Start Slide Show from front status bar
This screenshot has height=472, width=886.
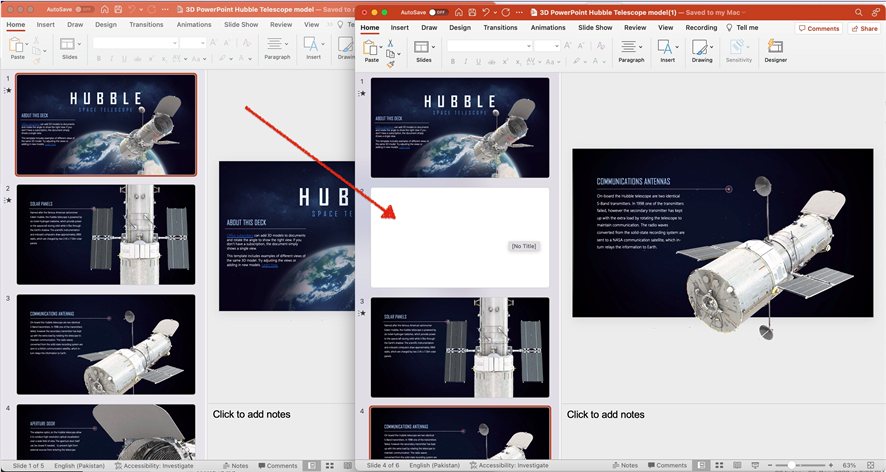755,465
